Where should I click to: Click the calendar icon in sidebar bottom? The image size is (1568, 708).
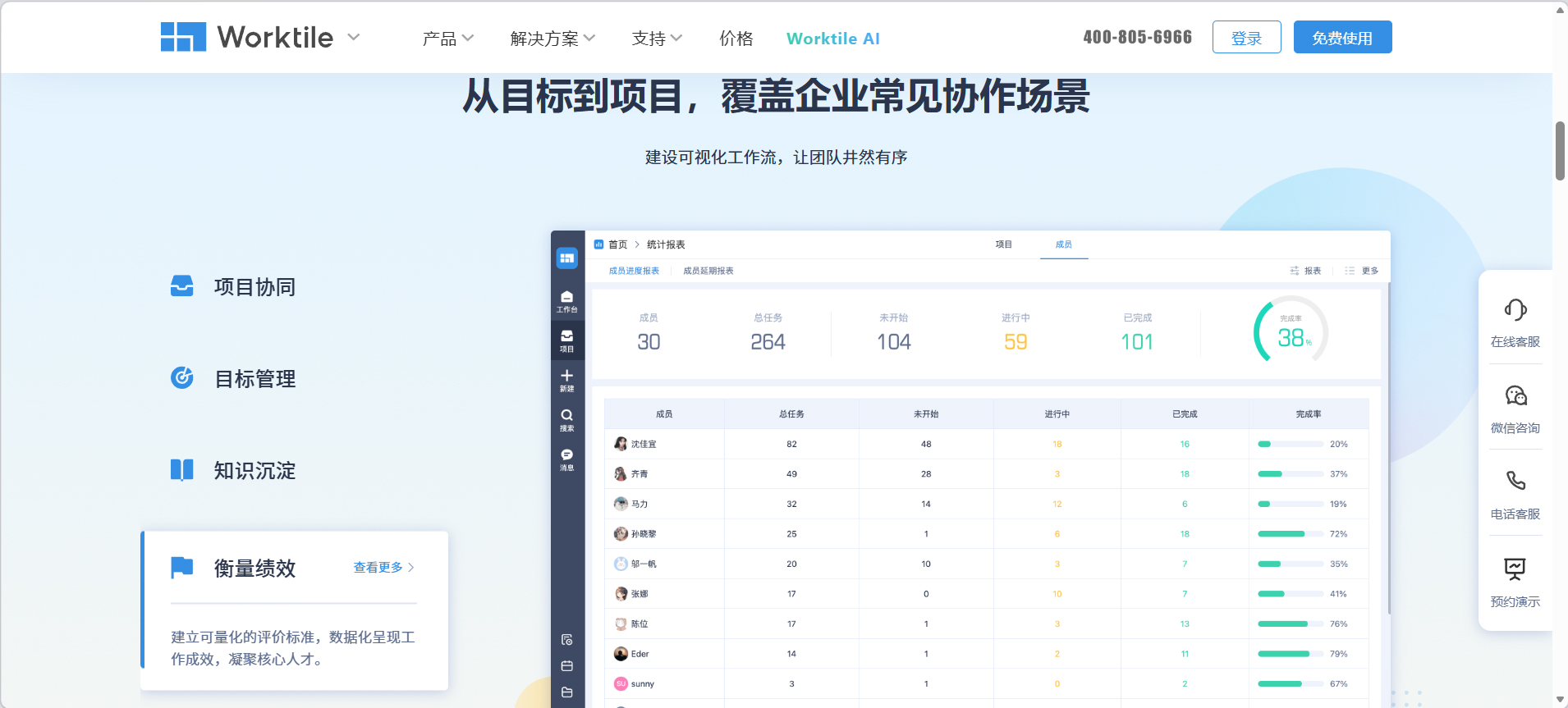point(566,666)
